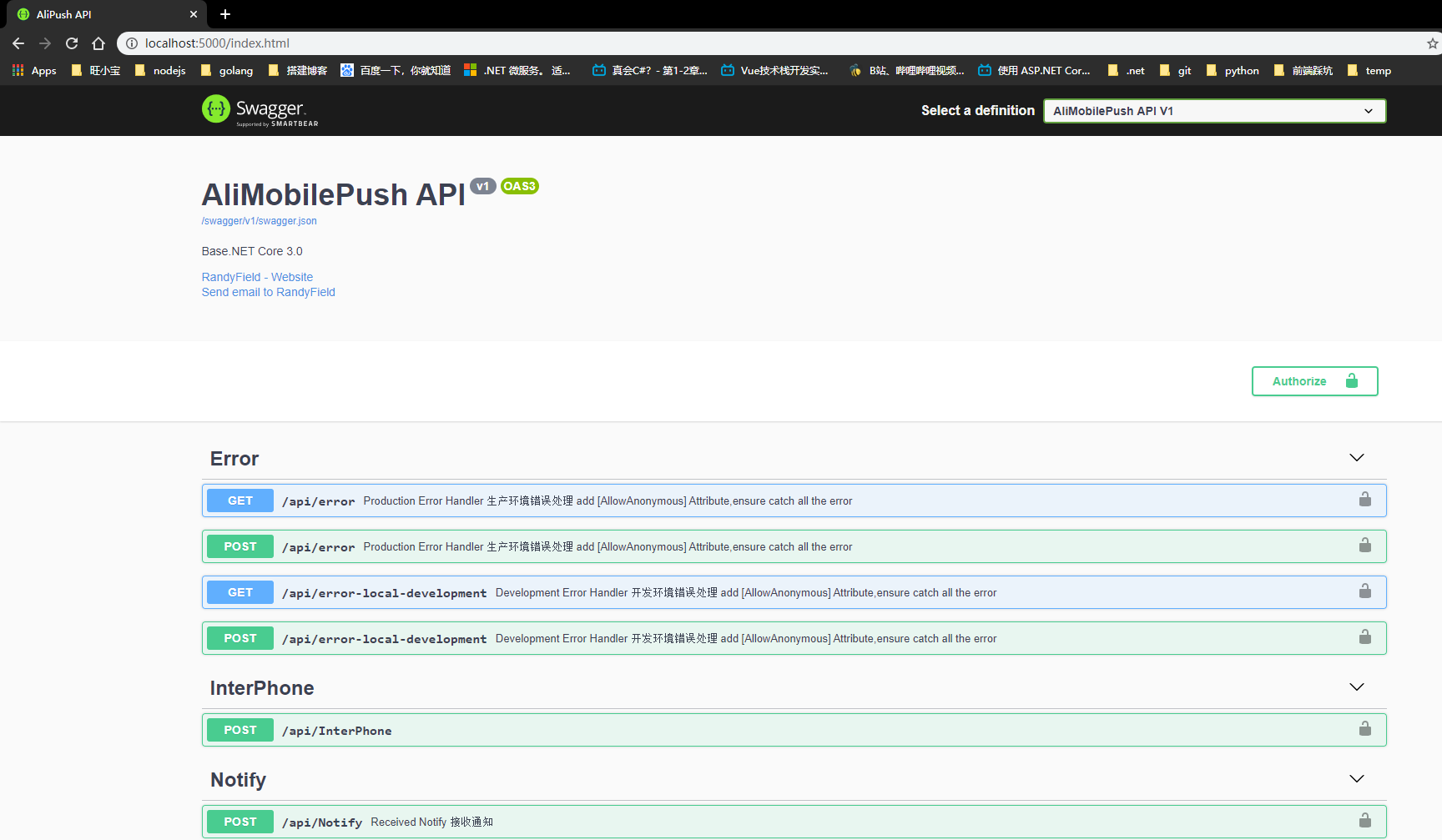The width and height of the screenshot is (1442, 840).
Task: Click the browser back arrow
Action: coord(18,43)
